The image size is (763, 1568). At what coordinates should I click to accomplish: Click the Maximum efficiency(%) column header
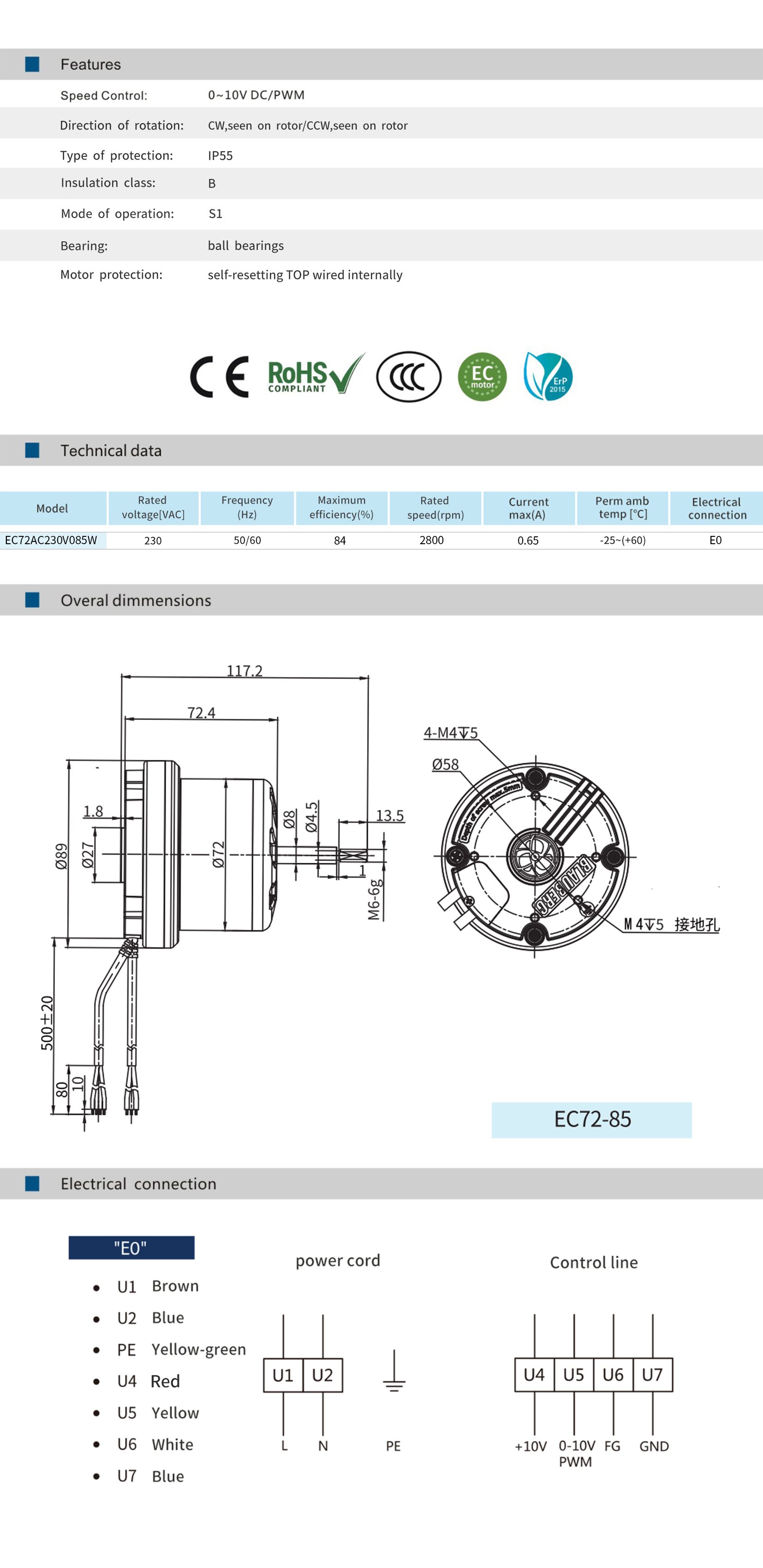pos(342,508)
